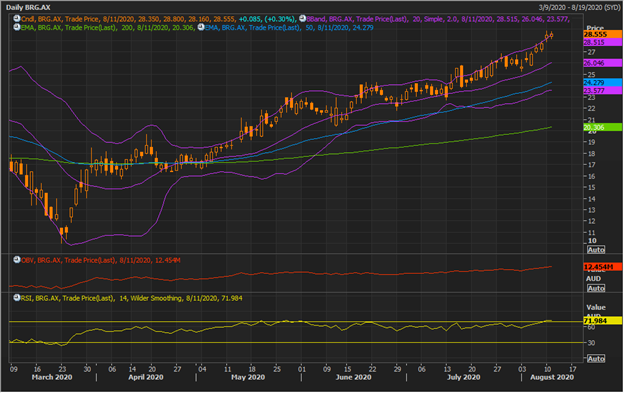Click May 2020 on time axis

248,377
